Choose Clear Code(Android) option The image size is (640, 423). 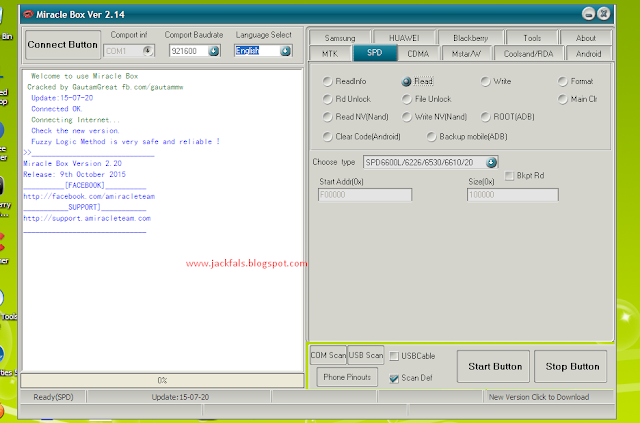pyautogui.click(x=327, y=136)
